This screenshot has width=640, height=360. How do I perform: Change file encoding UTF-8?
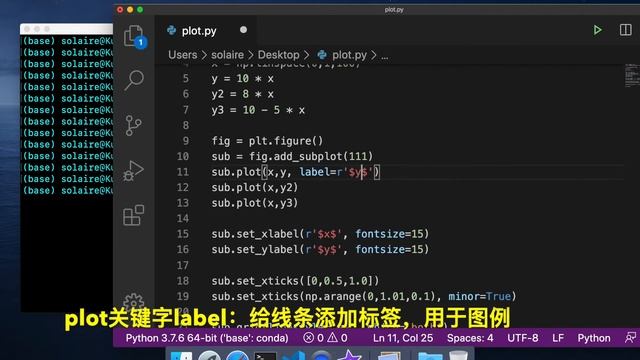coord(522,338)
